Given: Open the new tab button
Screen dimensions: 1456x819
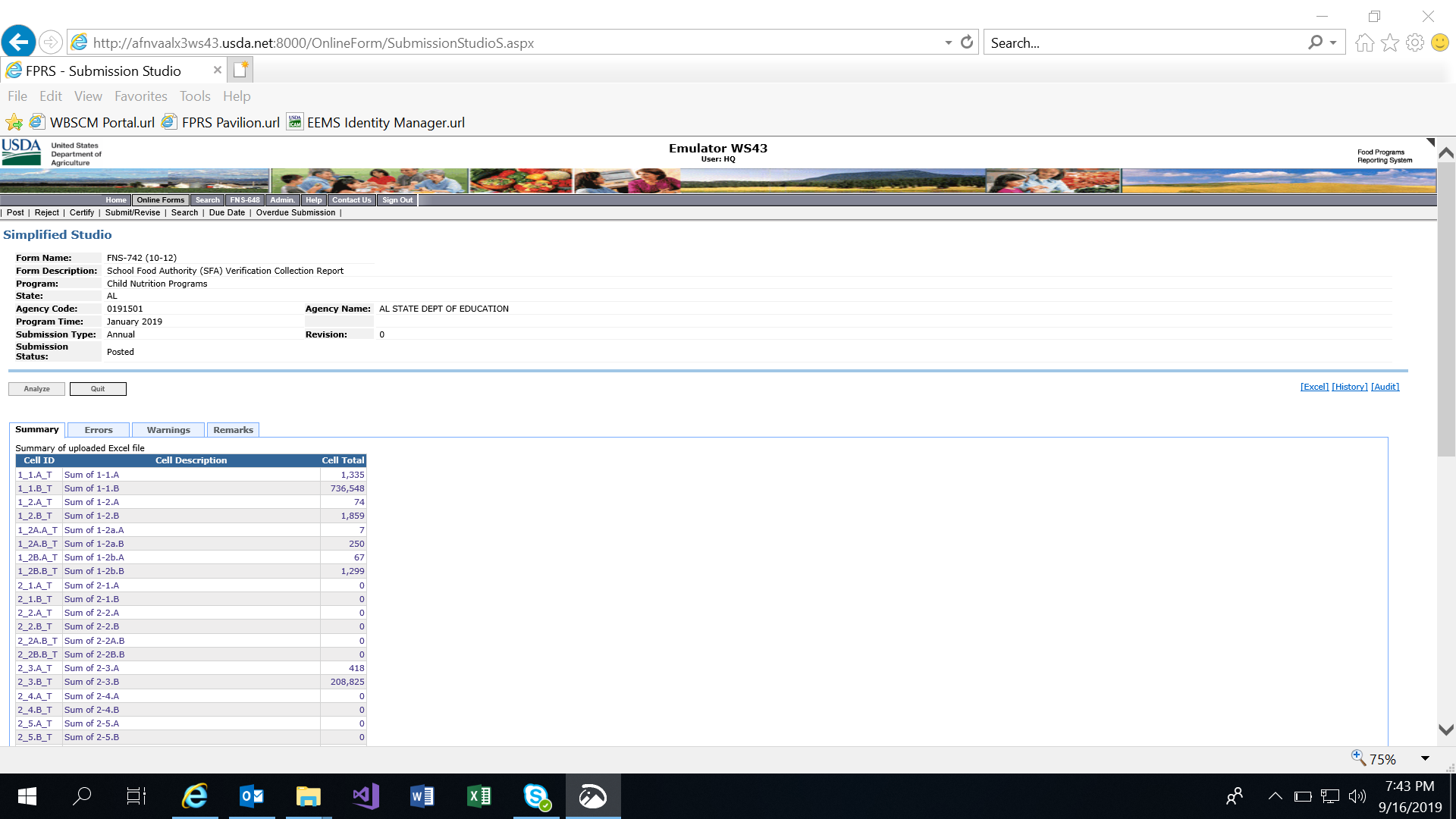Looking at the screenshot, I should 240,71.
